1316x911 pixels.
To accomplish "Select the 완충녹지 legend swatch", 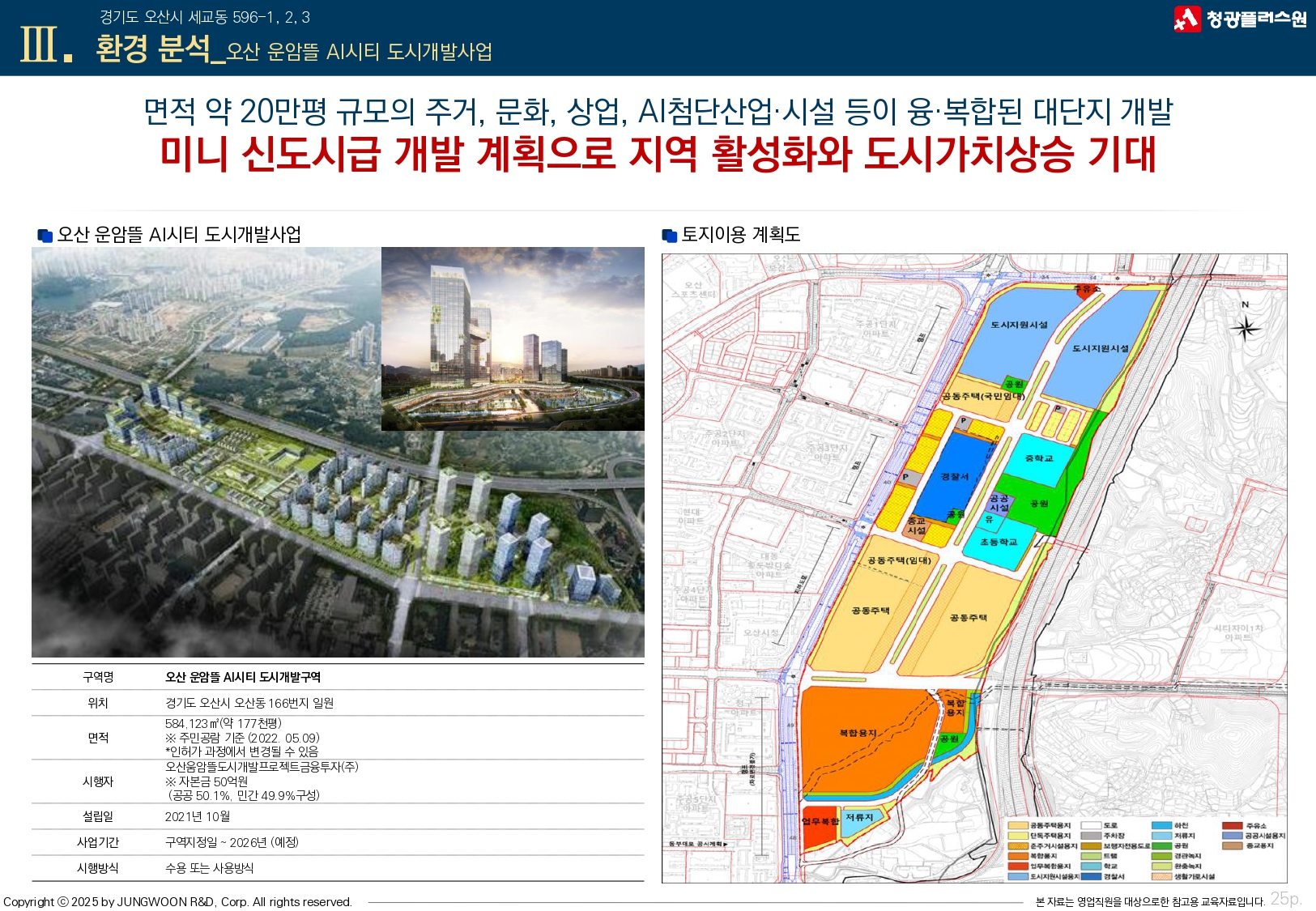I will click(1162, 866).
